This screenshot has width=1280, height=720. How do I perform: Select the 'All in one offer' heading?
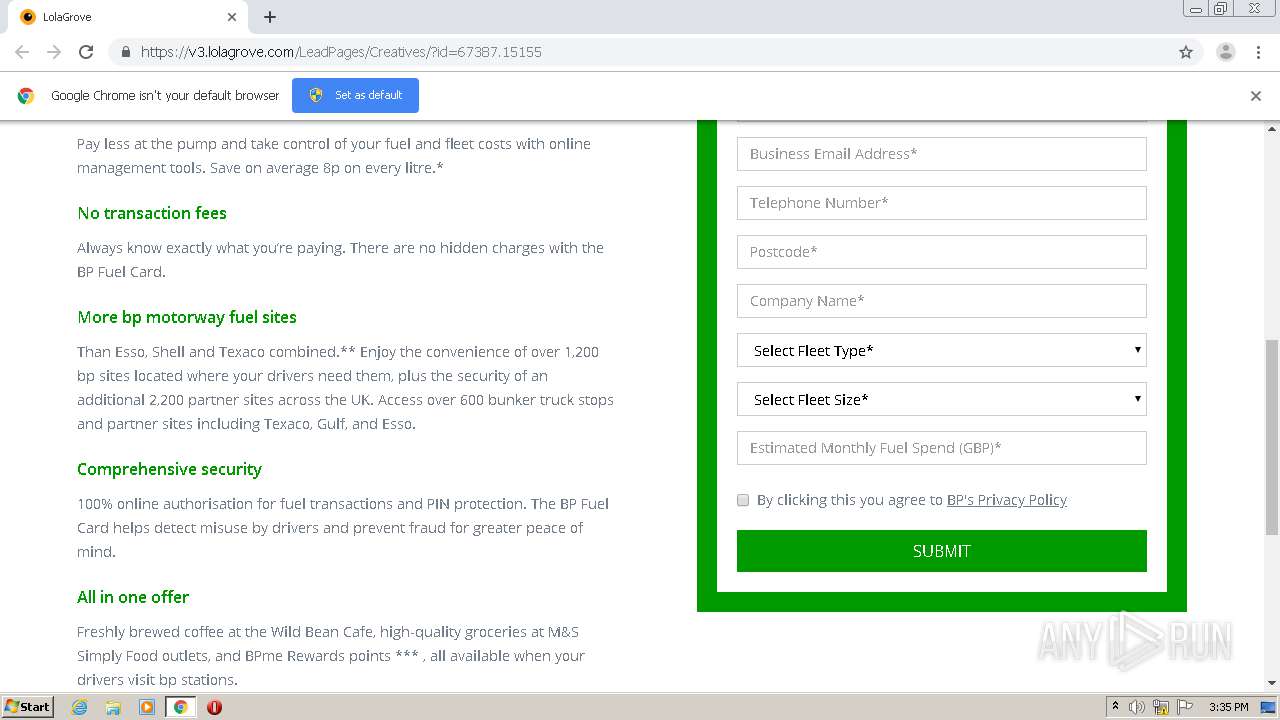133,597
